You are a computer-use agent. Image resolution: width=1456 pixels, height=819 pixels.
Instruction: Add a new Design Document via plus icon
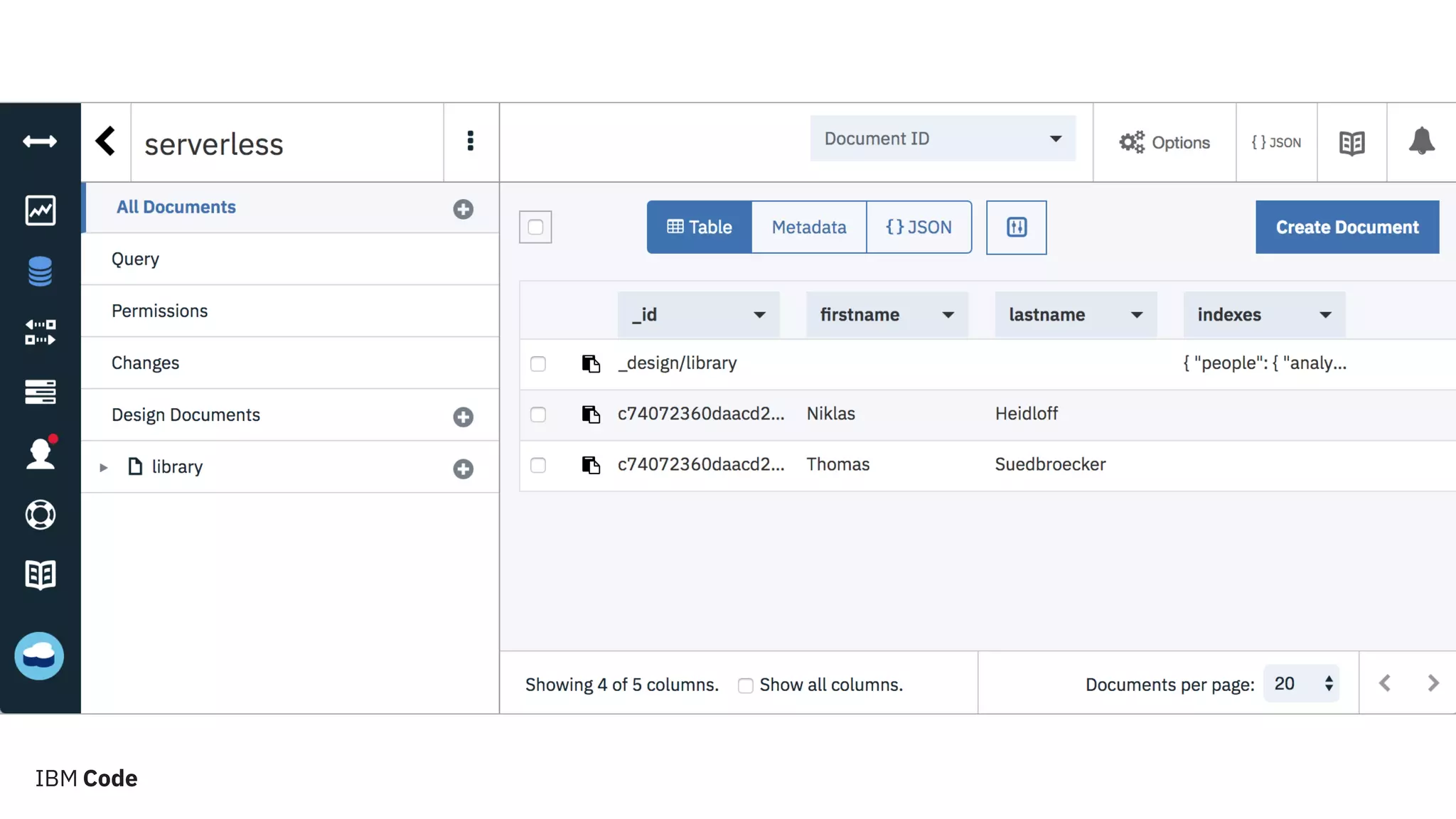(x=463, y=417)
